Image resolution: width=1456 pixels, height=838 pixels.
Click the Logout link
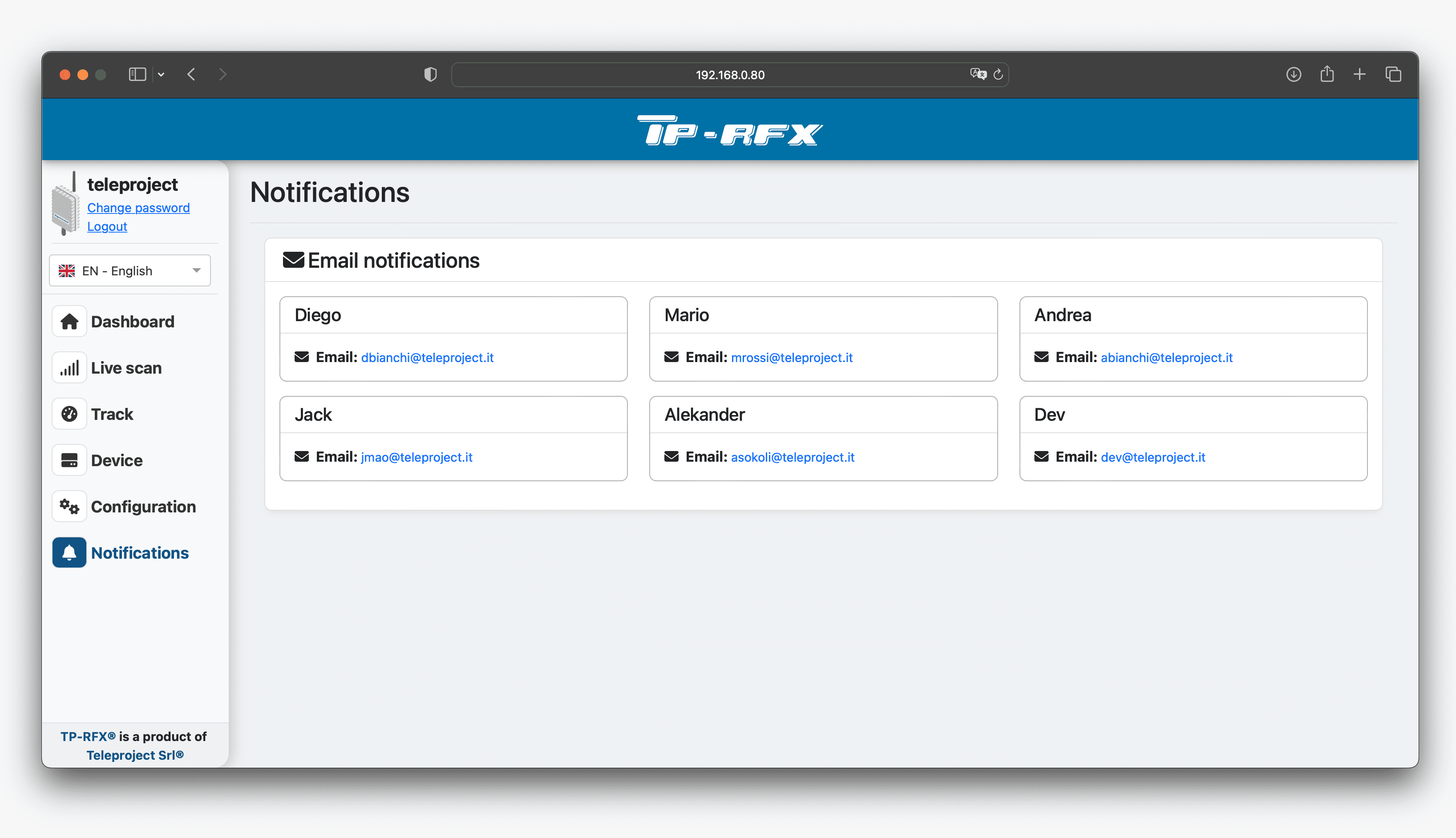(x=107, y=226)
